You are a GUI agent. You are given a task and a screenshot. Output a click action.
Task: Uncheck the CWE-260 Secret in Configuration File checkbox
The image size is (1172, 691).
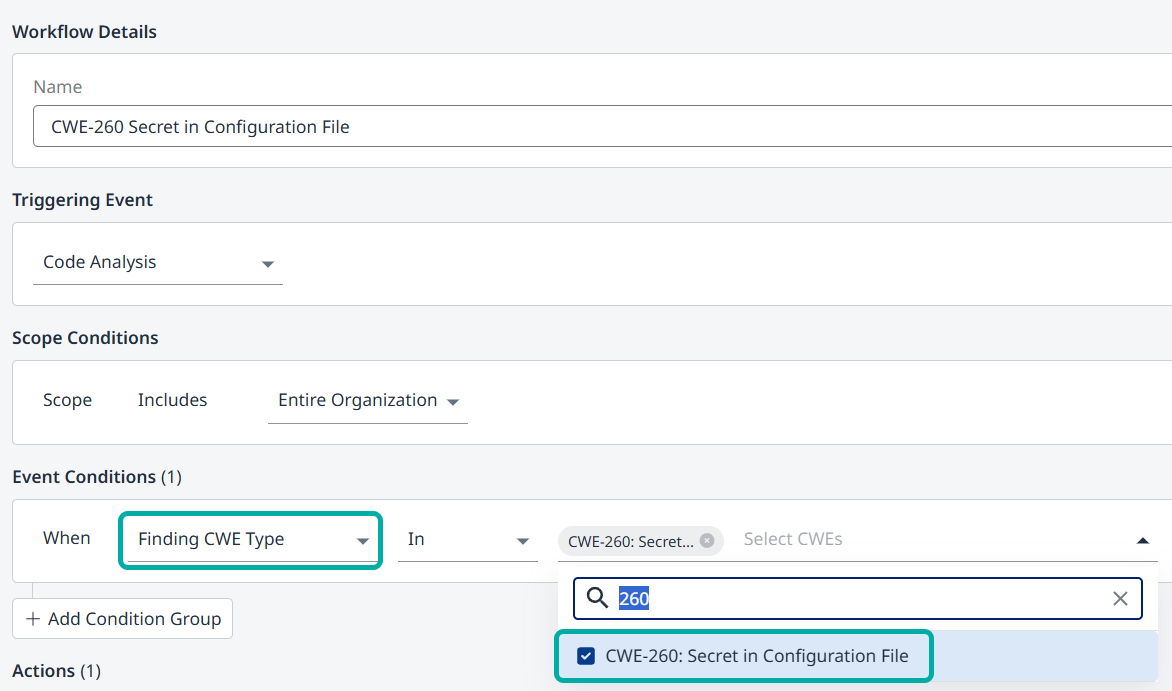click(x=587, y=656)
